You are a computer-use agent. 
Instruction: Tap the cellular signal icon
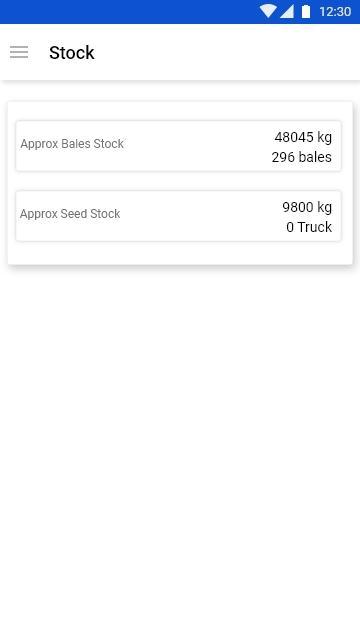(287, 11)
